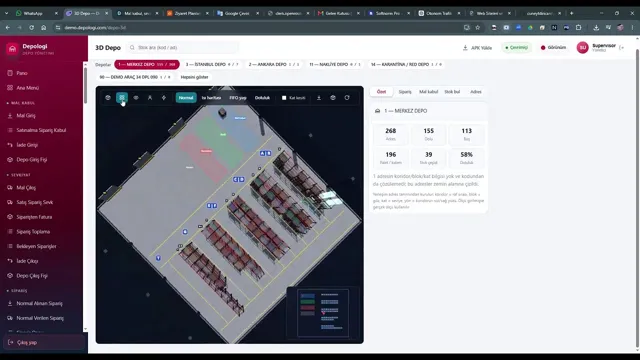This screenshot has height=360, width=640.
Task: Open the browser downloads icon
Action: (596, 28)
